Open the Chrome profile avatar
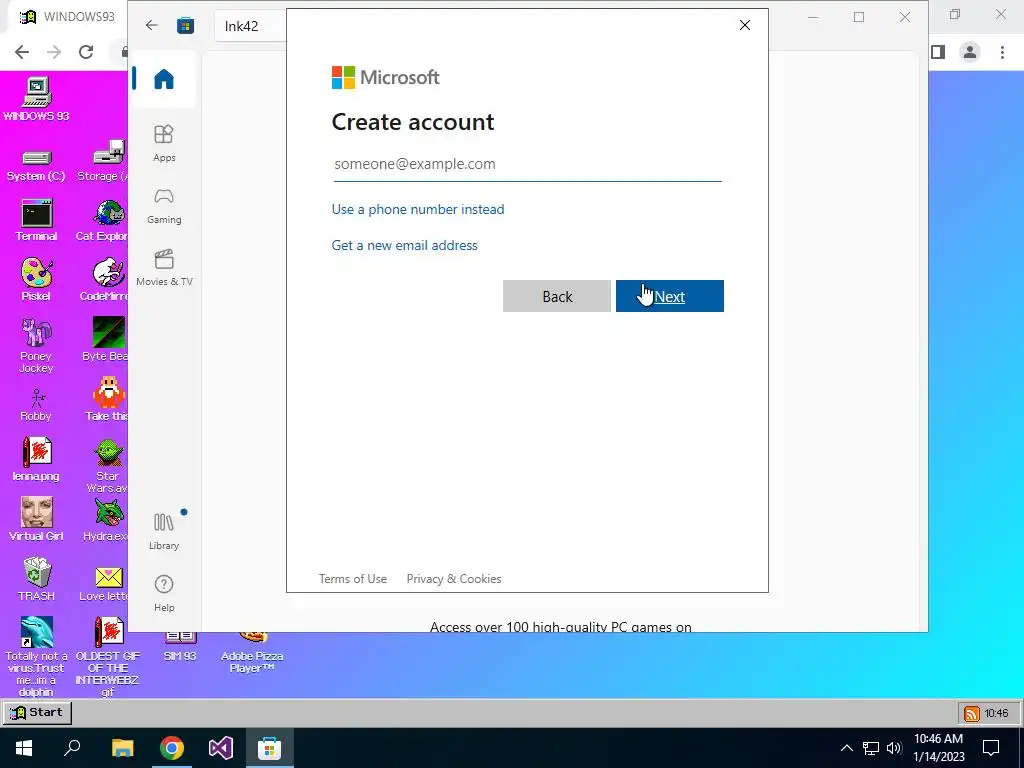The width and height of the screenshot is (1024, 768). [970, 52]
